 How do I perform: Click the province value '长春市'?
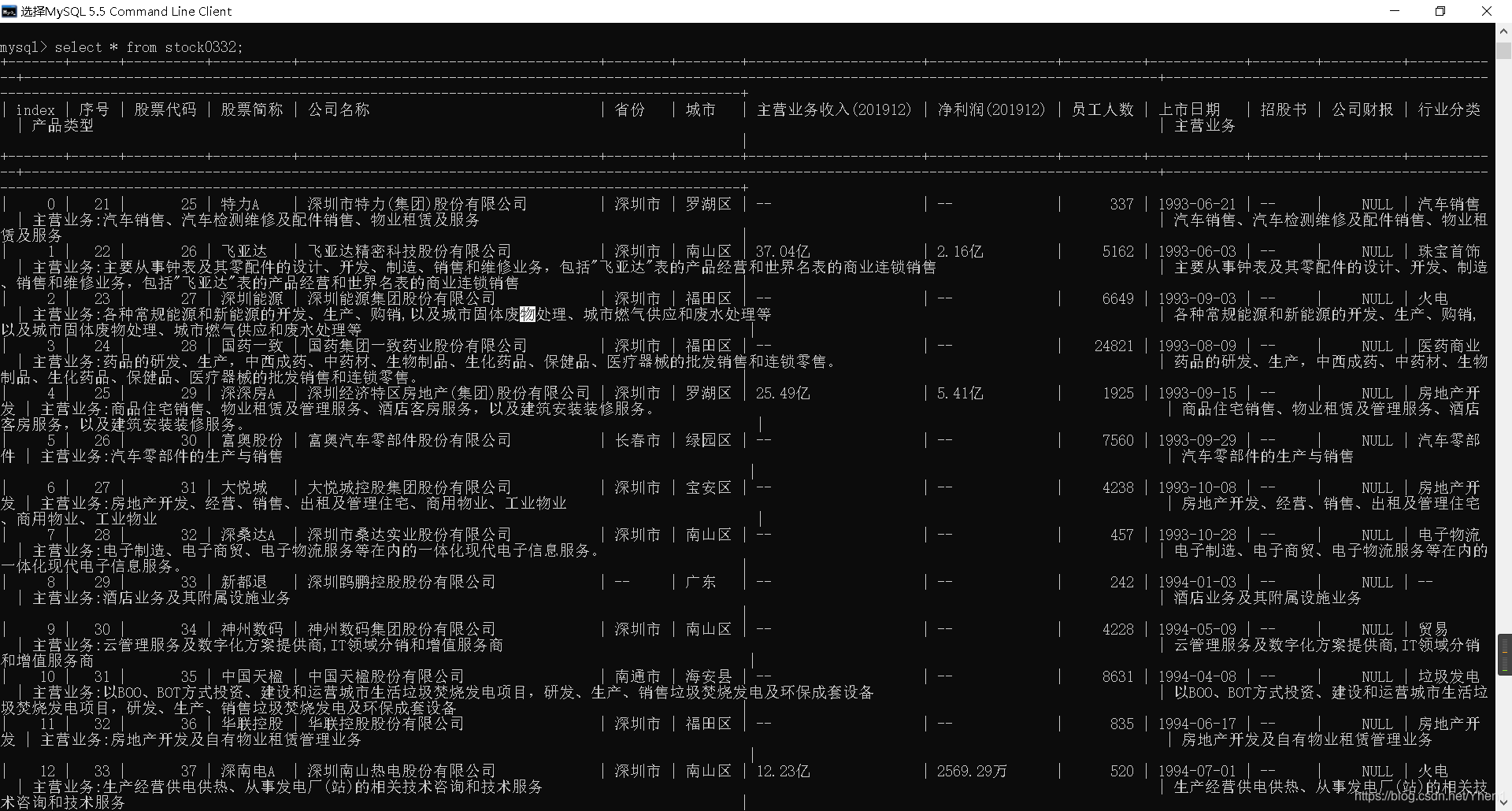(x=637, y=440)
